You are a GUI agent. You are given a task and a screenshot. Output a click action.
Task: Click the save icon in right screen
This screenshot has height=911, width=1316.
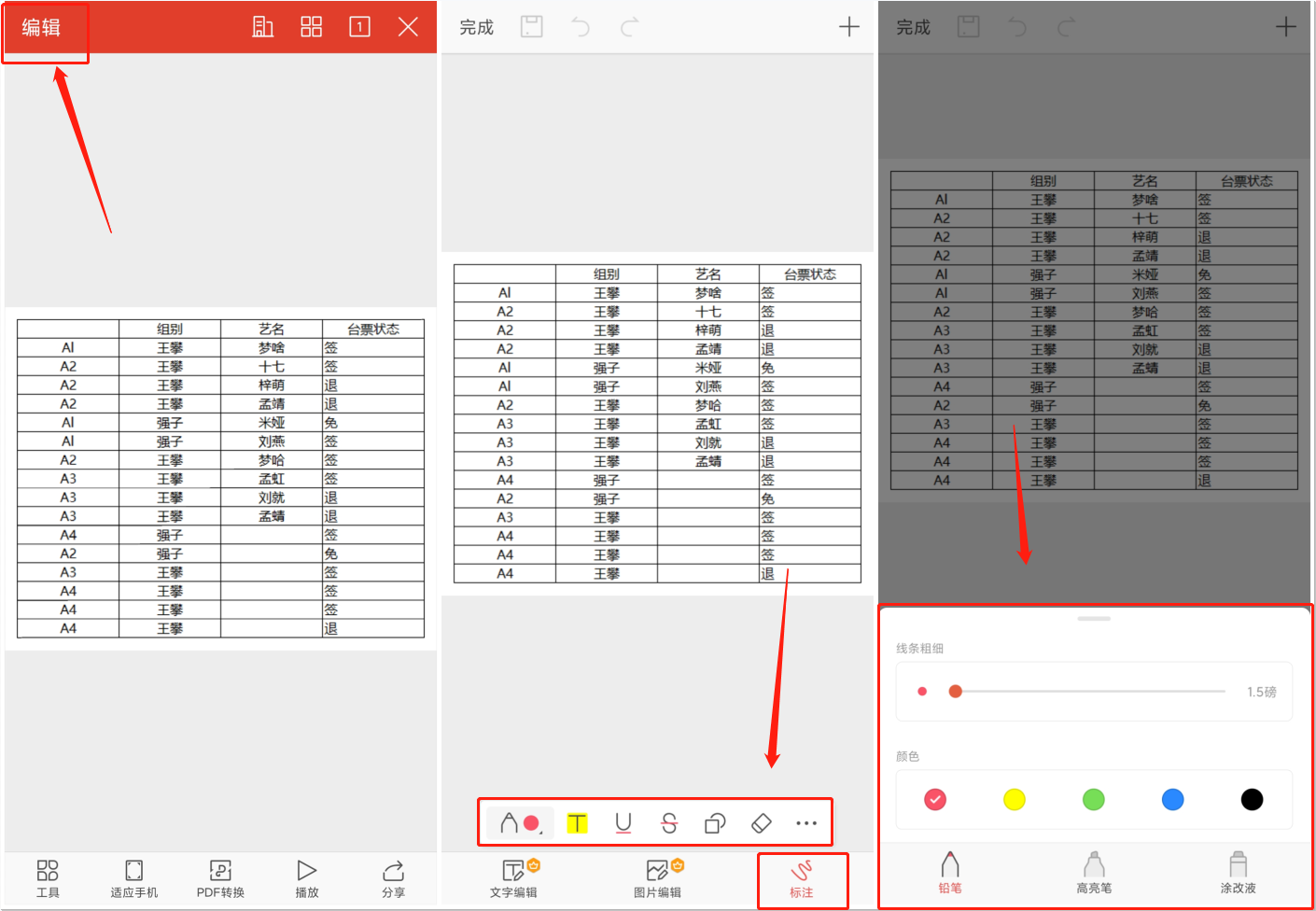(x=969, y=27)
